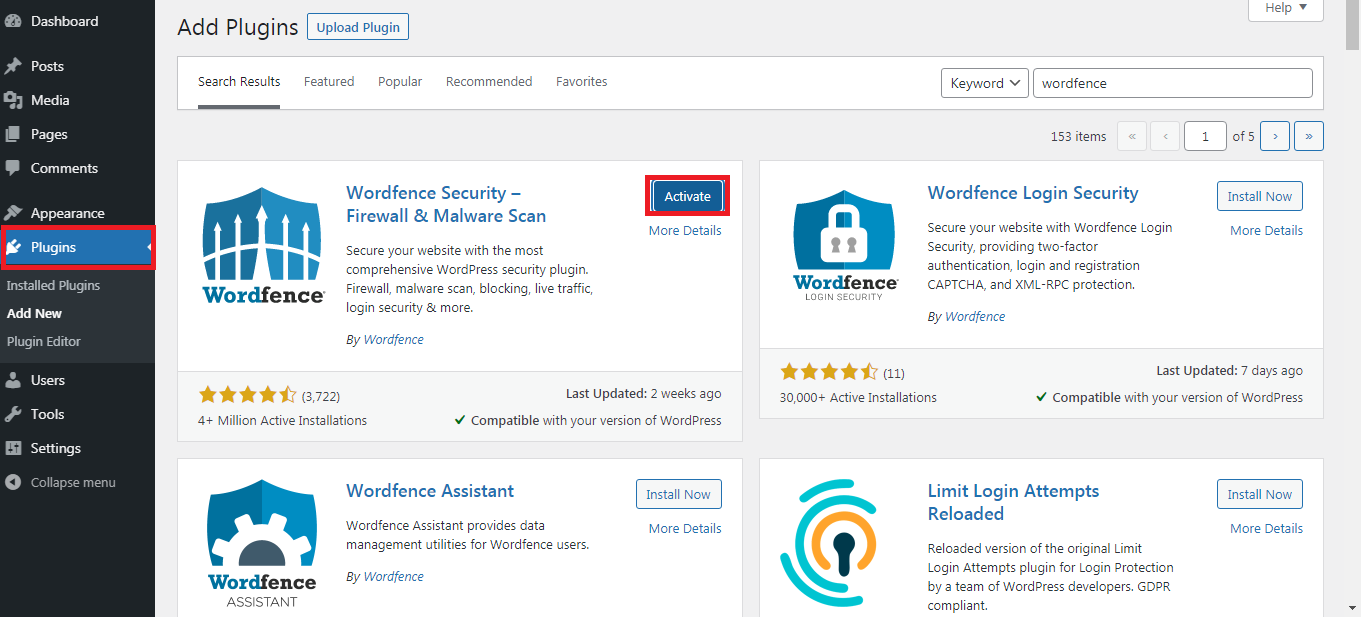Switch to the Popular tab
Viewport: 1361px width, 617px height.
coord(400,82)
